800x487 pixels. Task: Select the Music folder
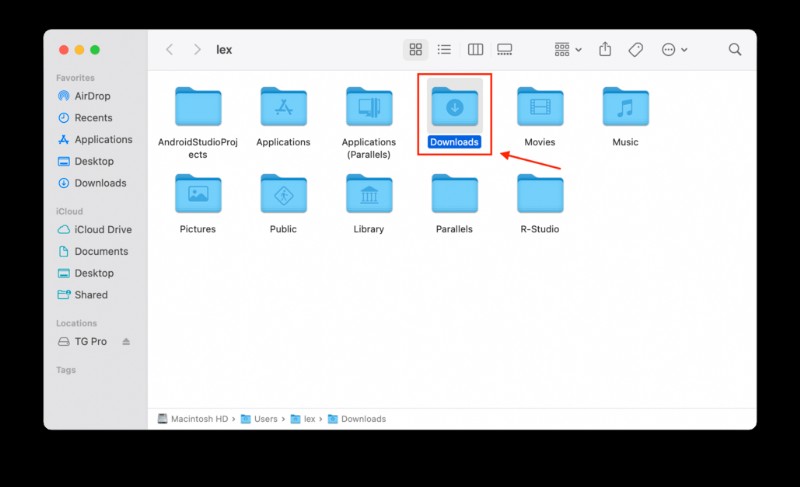pos(626,107)
